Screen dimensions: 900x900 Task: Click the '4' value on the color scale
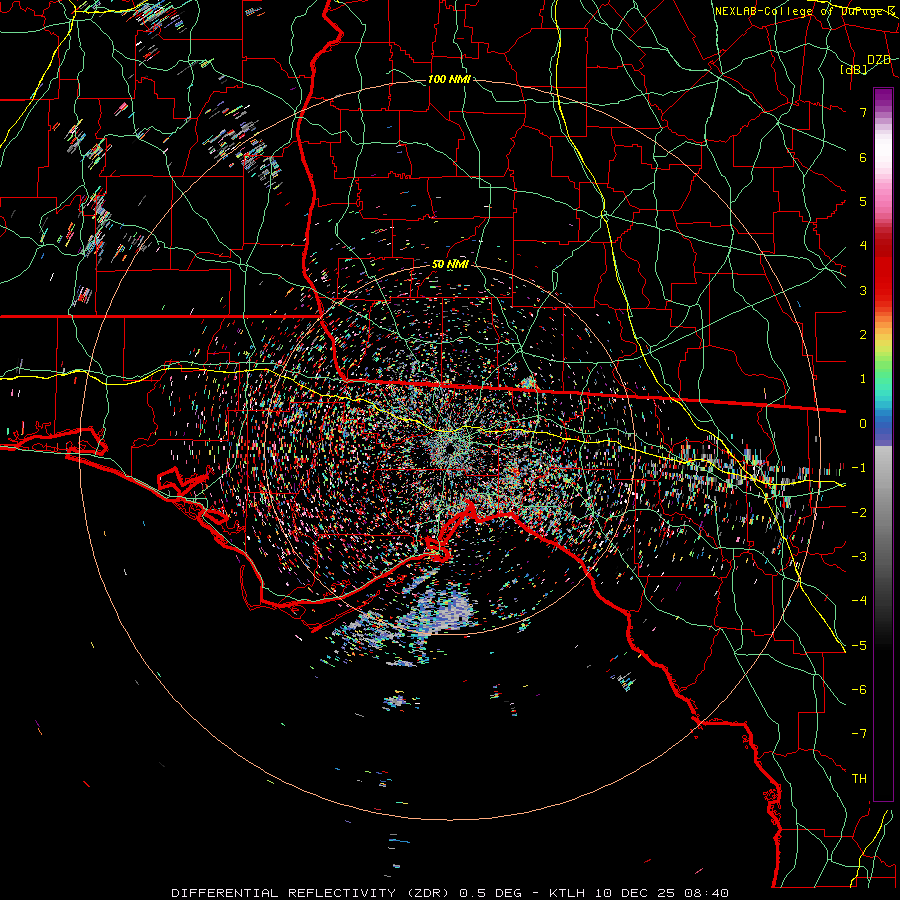click(x=863, y=246)
